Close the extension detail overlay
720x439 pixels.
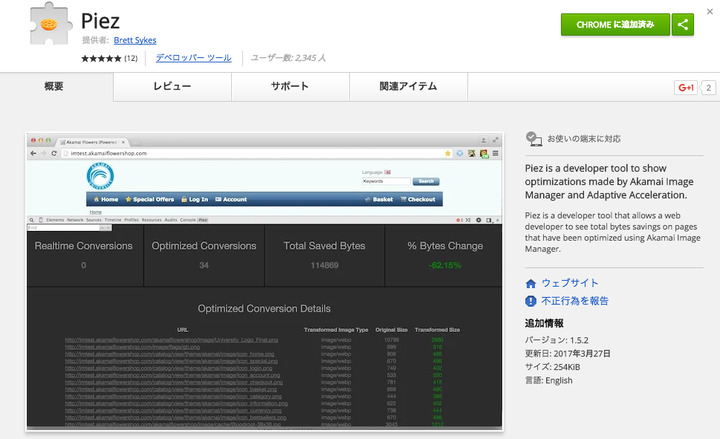pos(710,11)
